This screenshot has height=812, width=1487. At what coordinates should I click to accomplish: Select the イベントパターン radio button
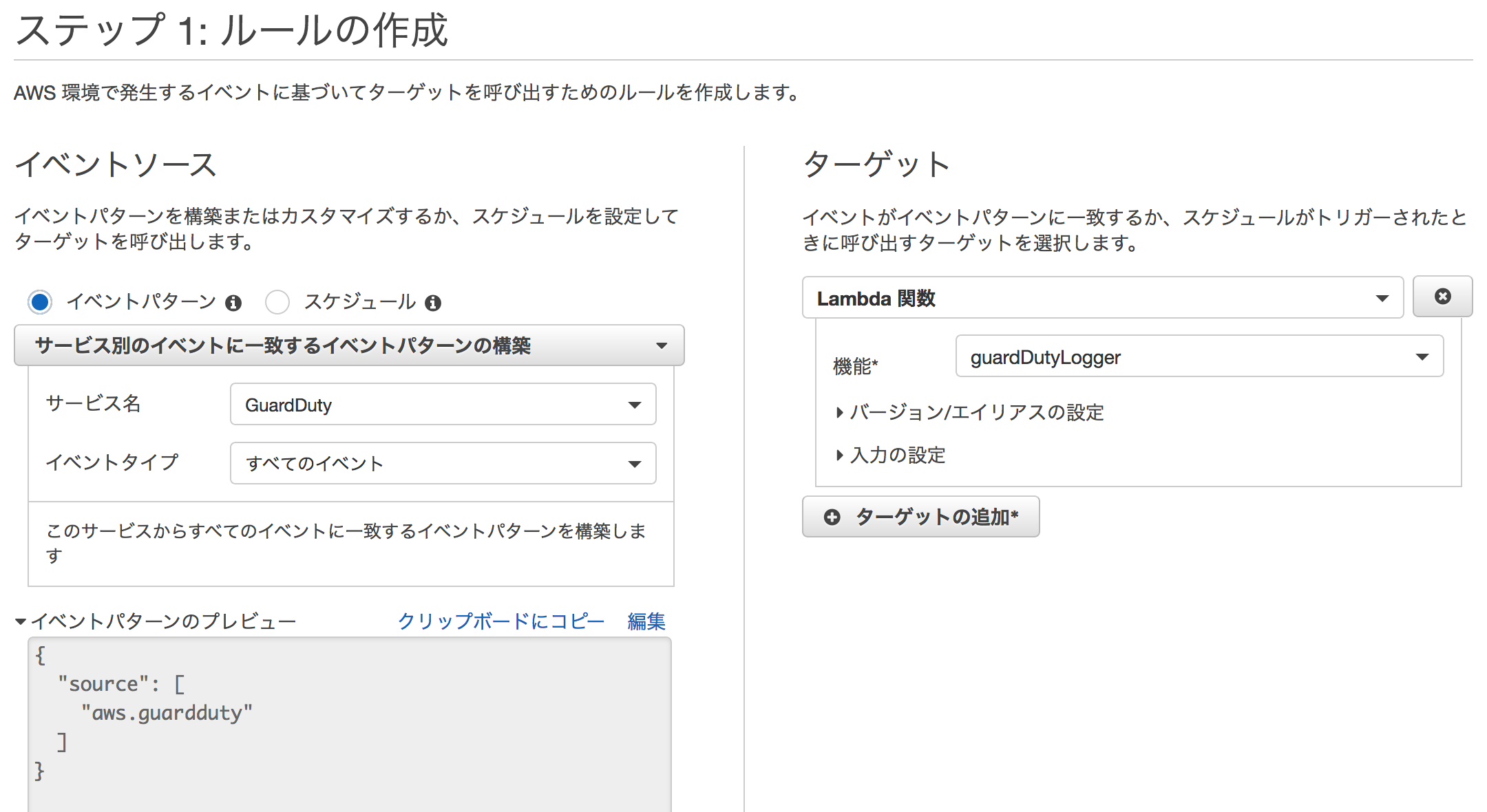(40, 301)
